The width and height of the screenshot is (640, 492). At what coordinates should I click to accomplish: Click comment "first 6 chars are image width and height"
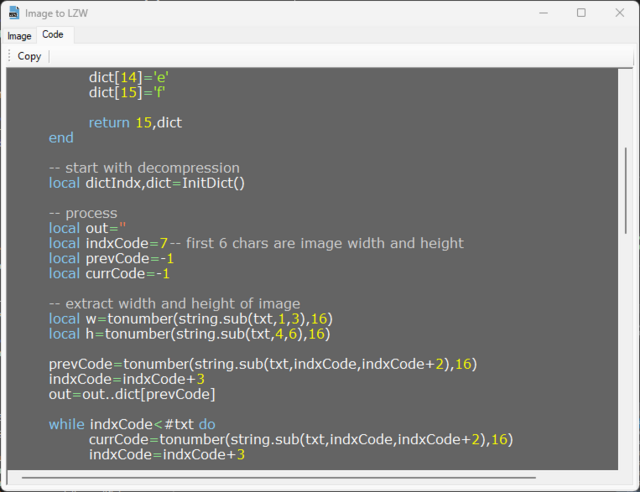pos(325,243)
